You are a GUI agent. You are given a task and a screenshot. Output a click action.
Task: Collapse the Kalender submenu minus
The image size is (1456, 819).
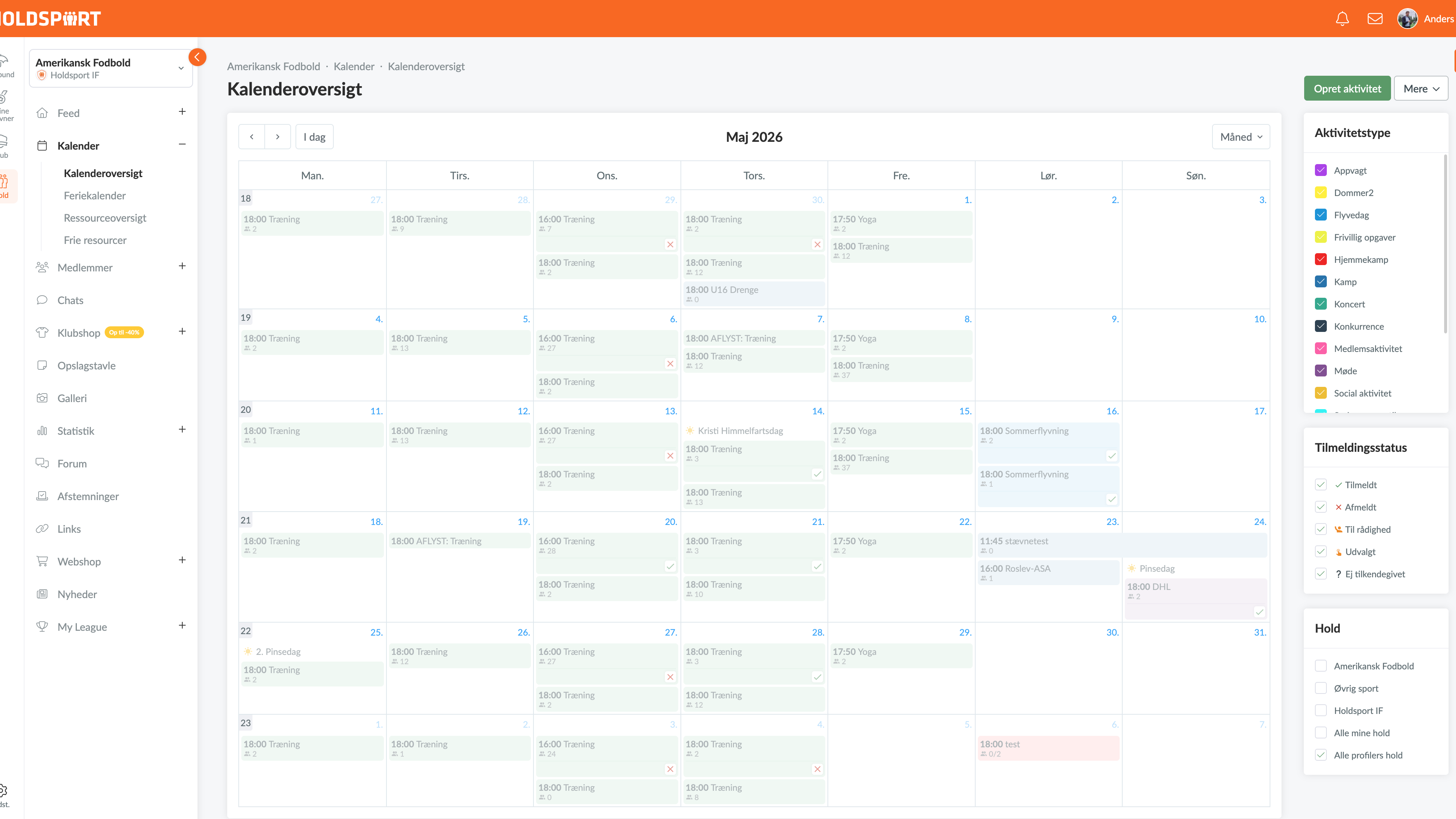(x=182, y=144)
